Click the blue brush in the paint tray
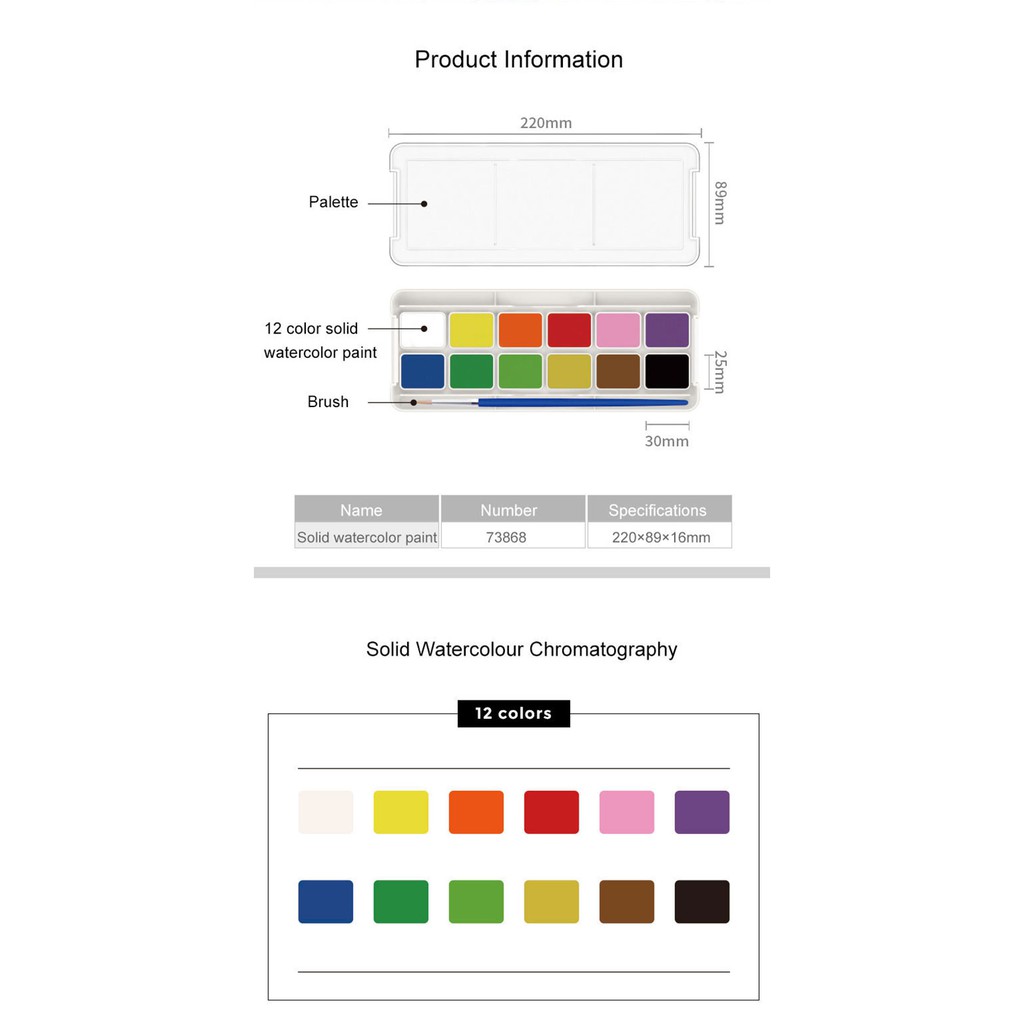1024x1024 pixels. click(580, 403)
